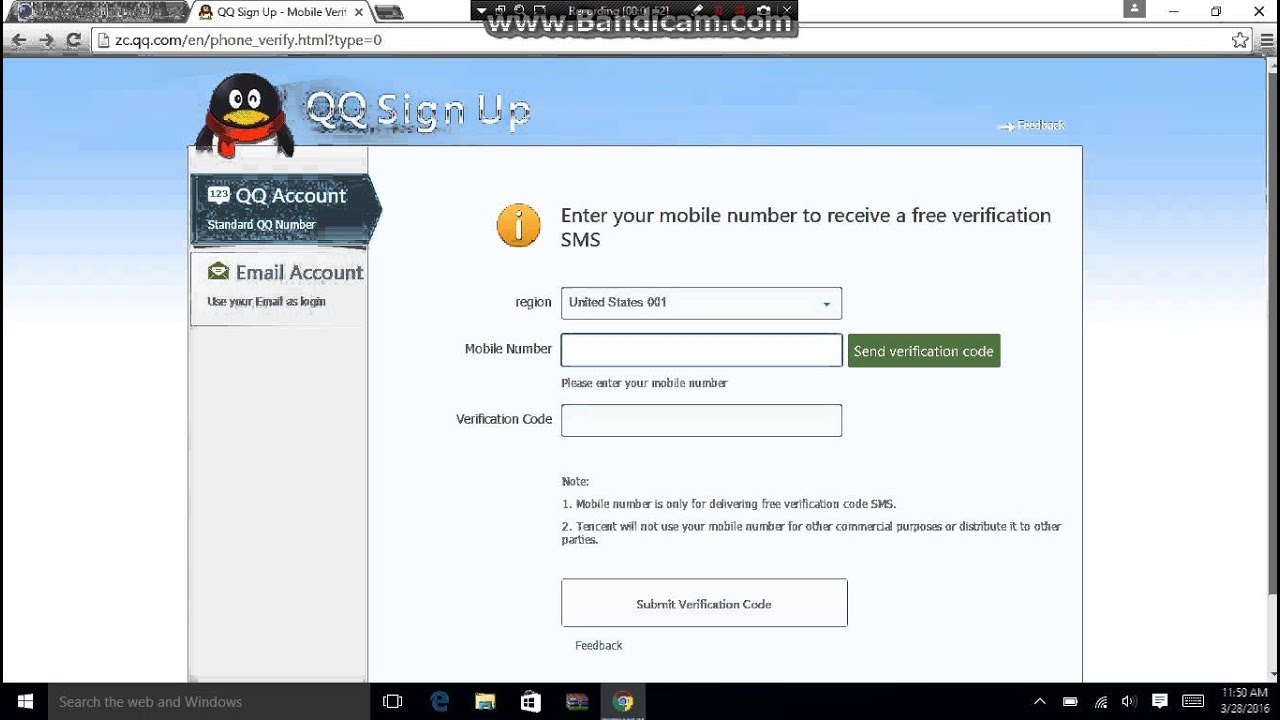The image size is (1280, 720).
Task: Click the taskbar clock showing 11:50 AM
Action: tap(1244, 701)
